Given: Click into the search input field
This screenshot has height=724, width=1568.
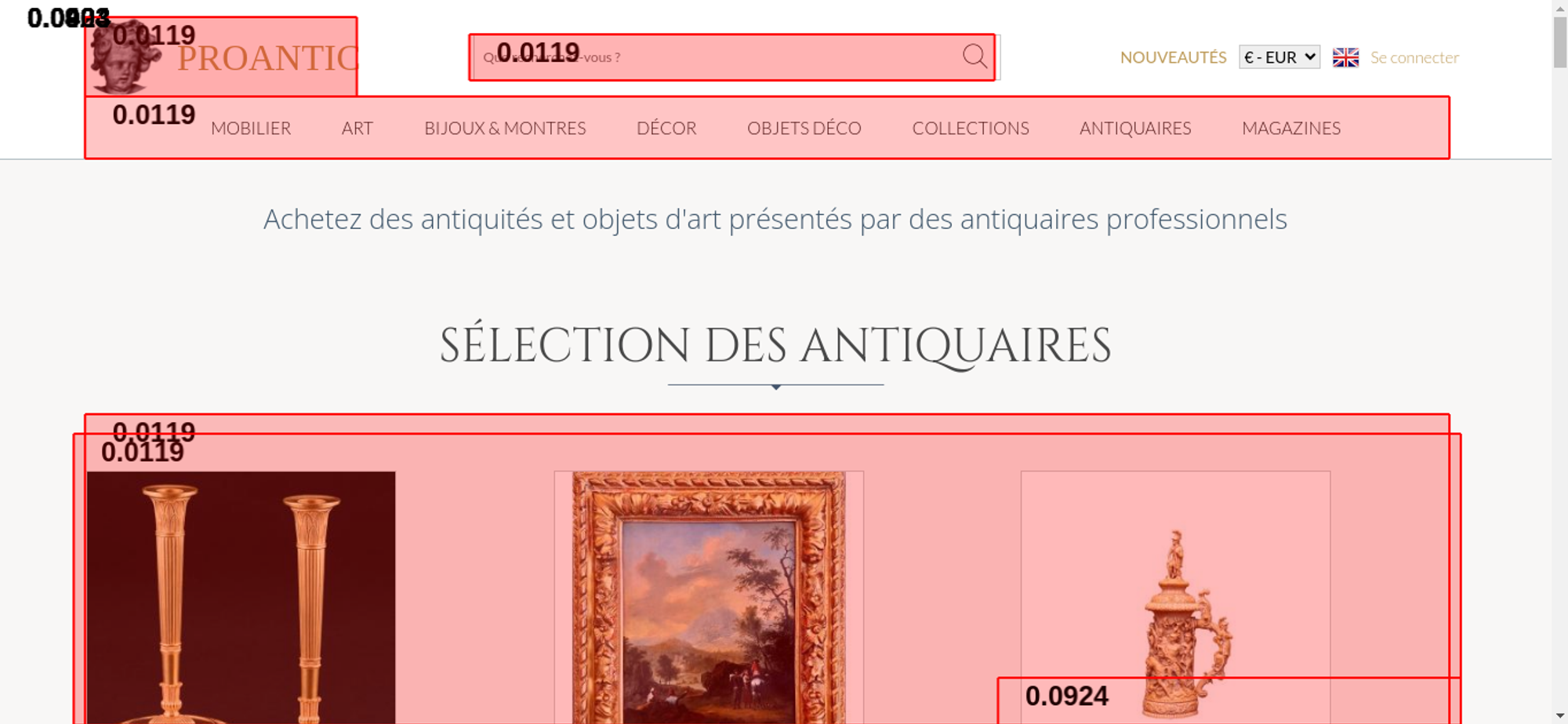Looking at the screenshot, I should click(716, 57).
